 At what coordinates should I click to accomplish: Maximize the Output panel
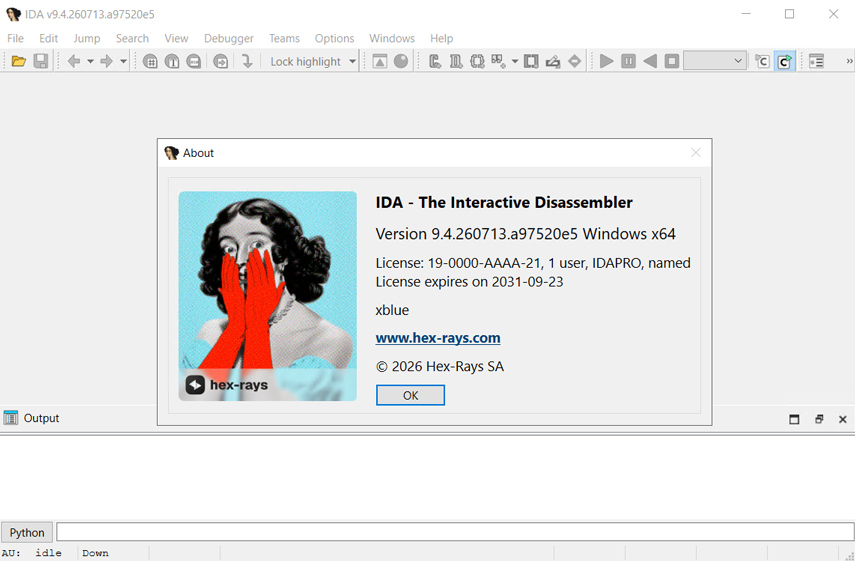(x=794, y=419)
